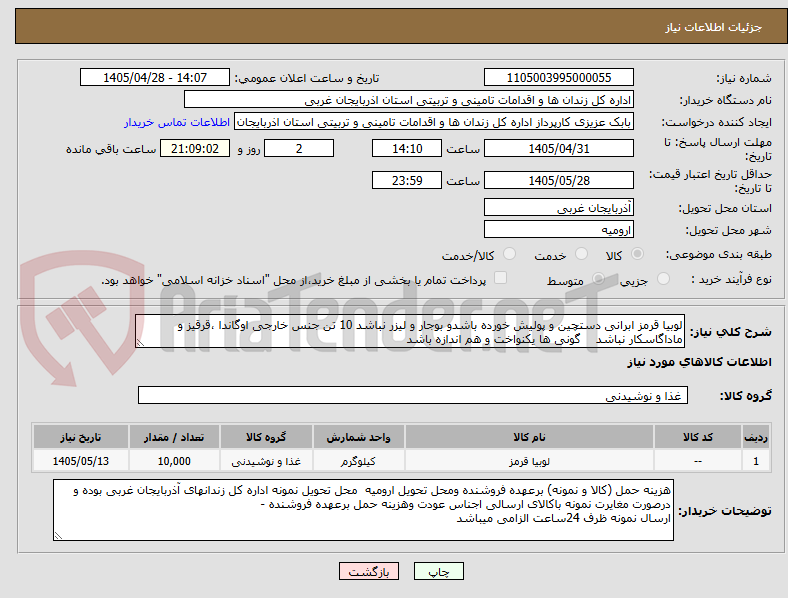Click the 10,000 quantity cell
788x598 pixels.
pyautogui.click(x=174, y=461)
